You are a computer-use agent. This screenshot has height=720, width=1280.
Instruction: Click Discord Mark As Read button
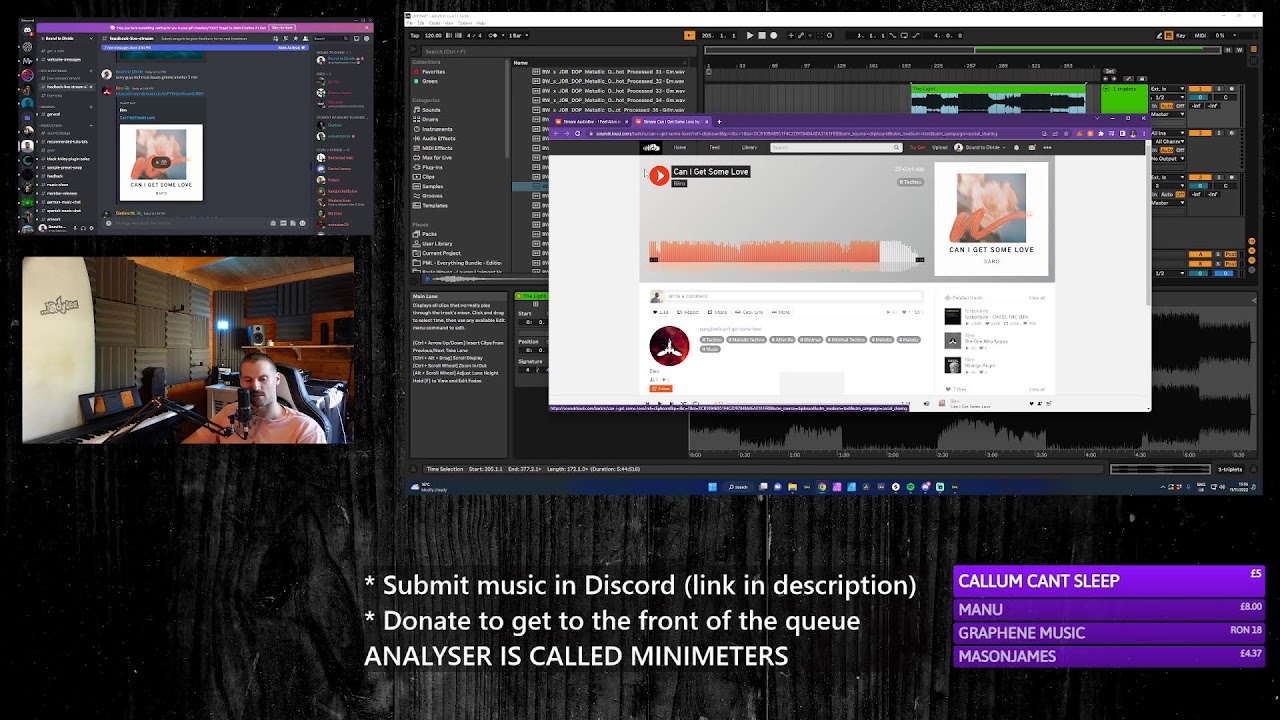(292, 48)
